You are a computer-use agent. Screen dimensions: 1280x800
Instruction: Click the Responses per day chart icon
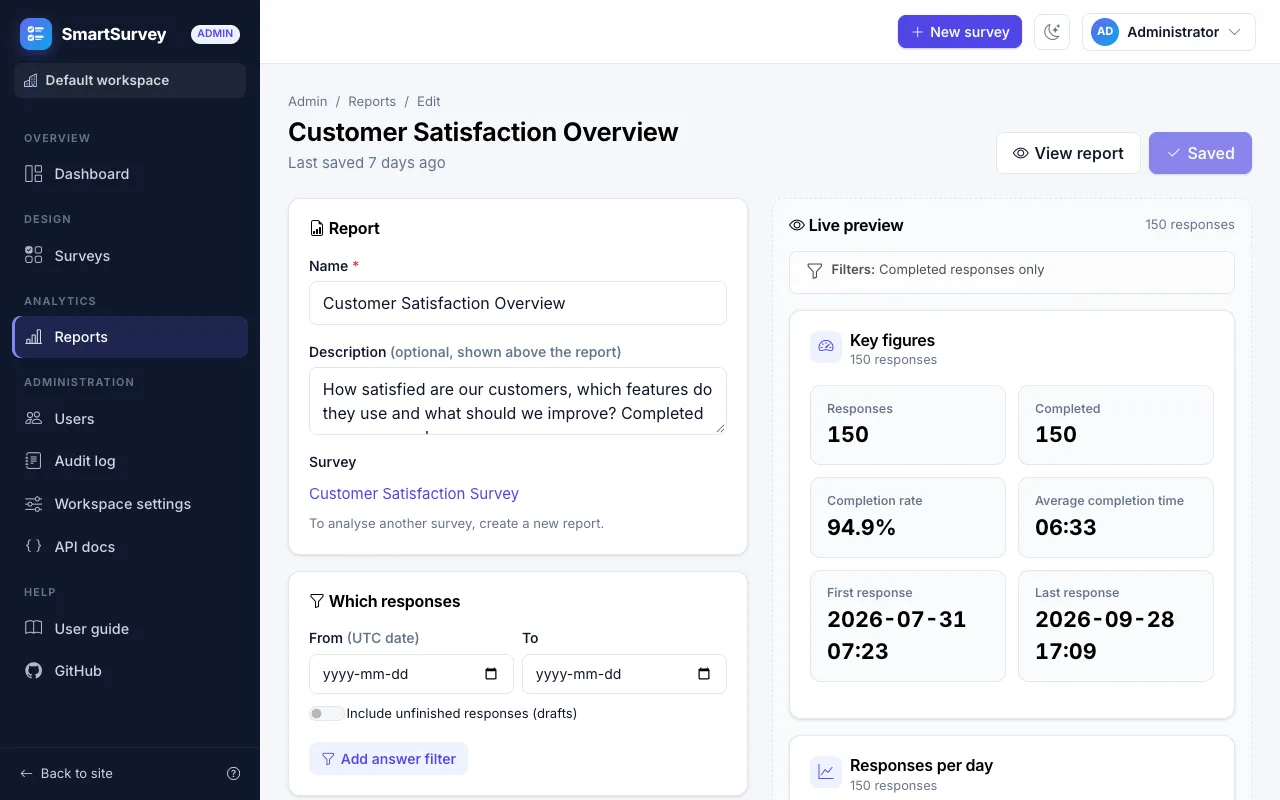pos(826,772)
